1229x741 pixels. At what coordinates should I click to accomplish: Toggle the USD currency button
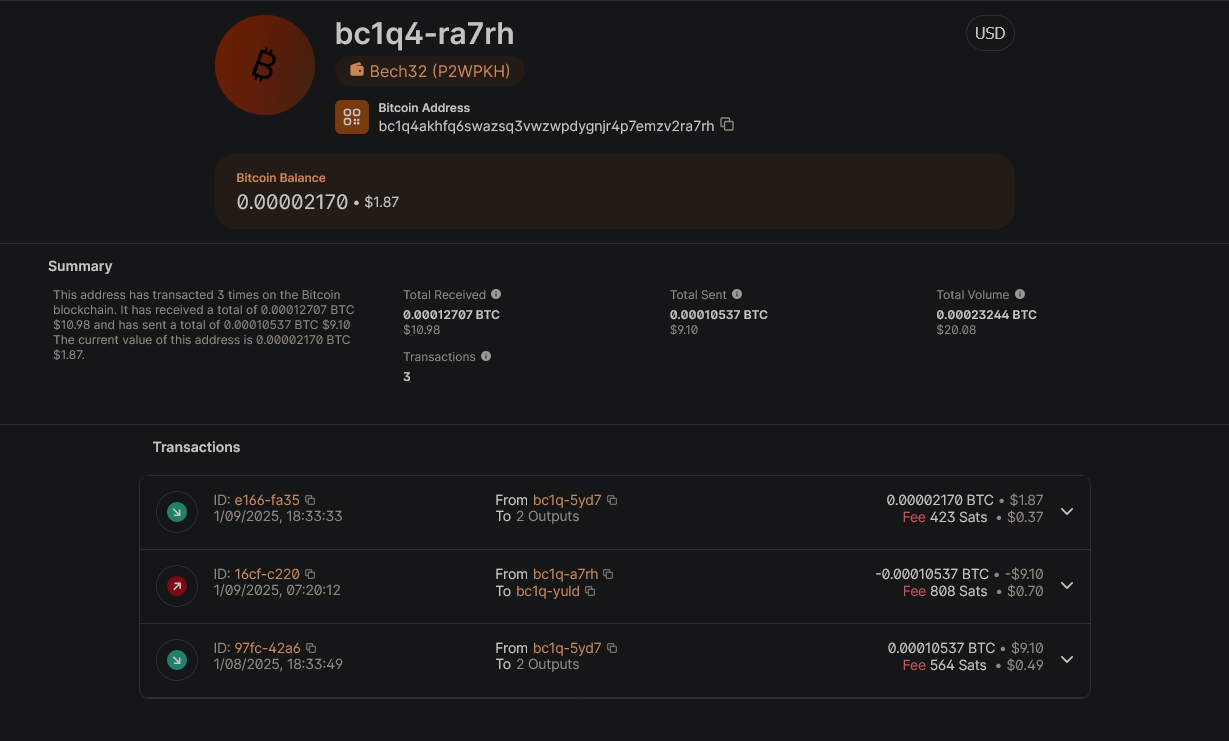click(989, 33)
